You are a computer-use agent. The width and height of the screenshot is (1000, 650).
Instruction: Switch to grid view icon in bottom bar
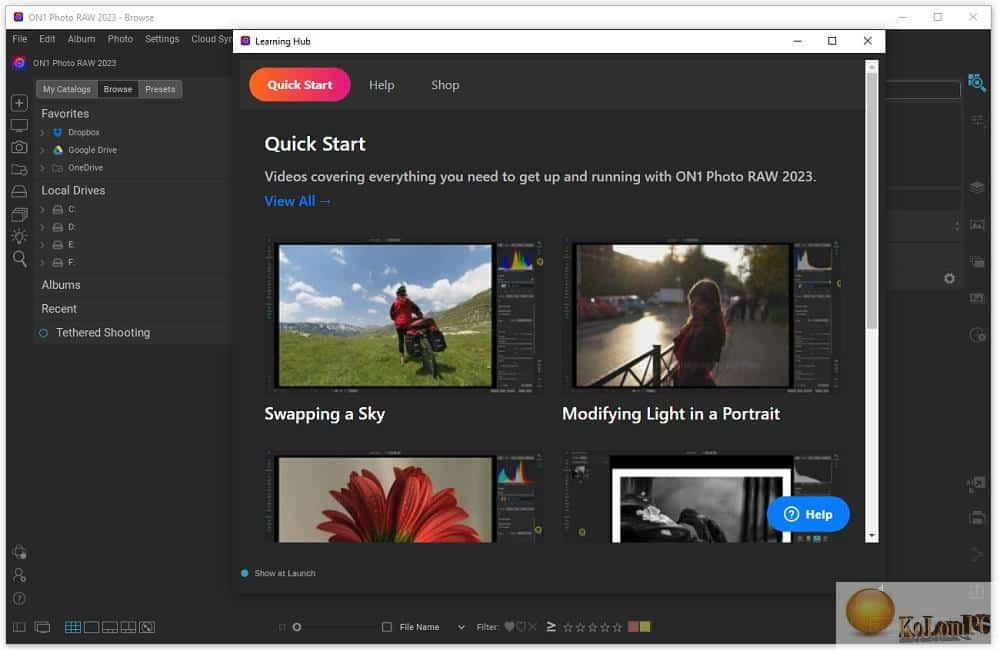(x=73, y=627)
